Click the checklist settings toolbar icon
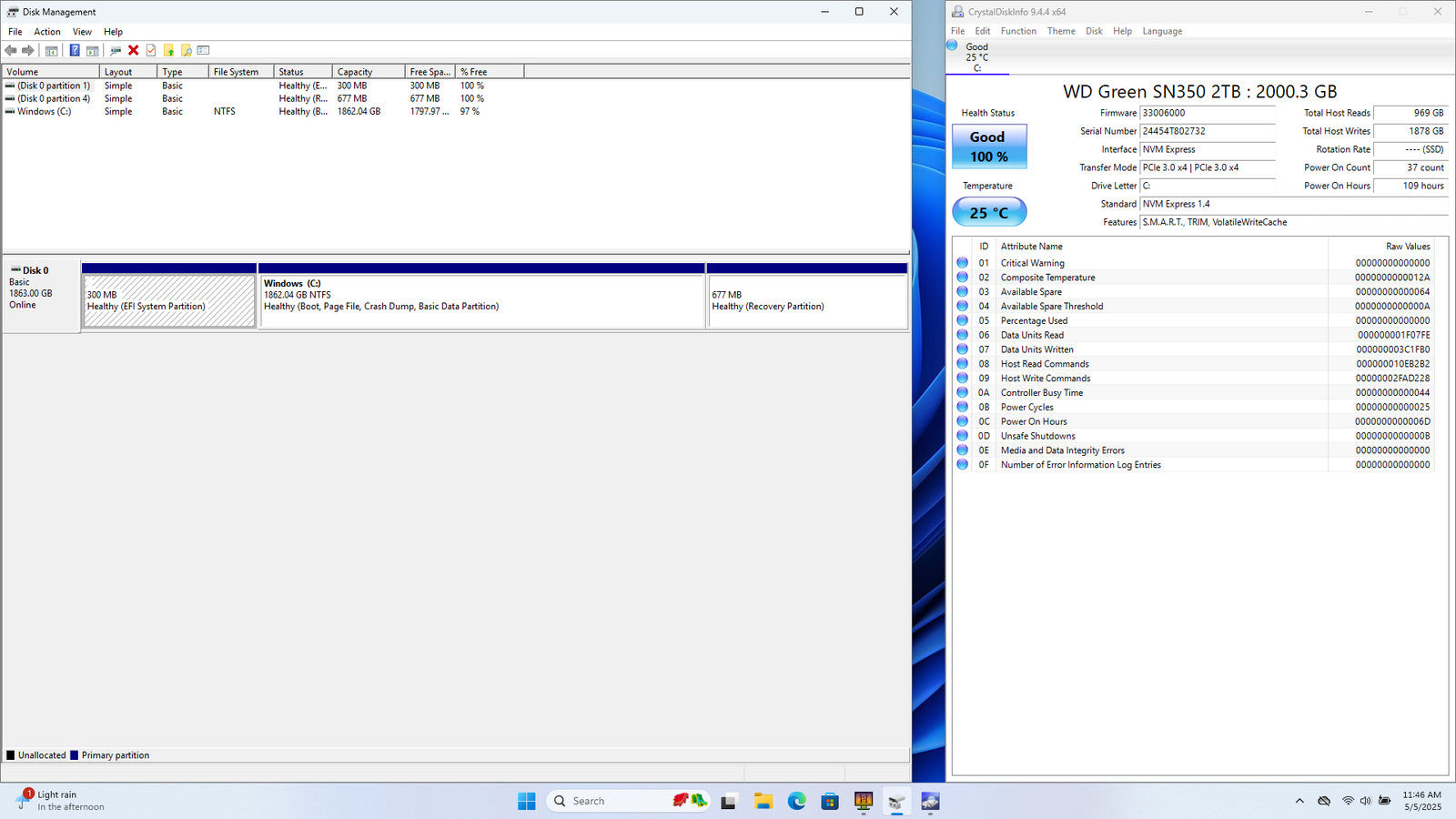Image resolution: width=1456 pixels, height=819 pixels. [203, 50]
